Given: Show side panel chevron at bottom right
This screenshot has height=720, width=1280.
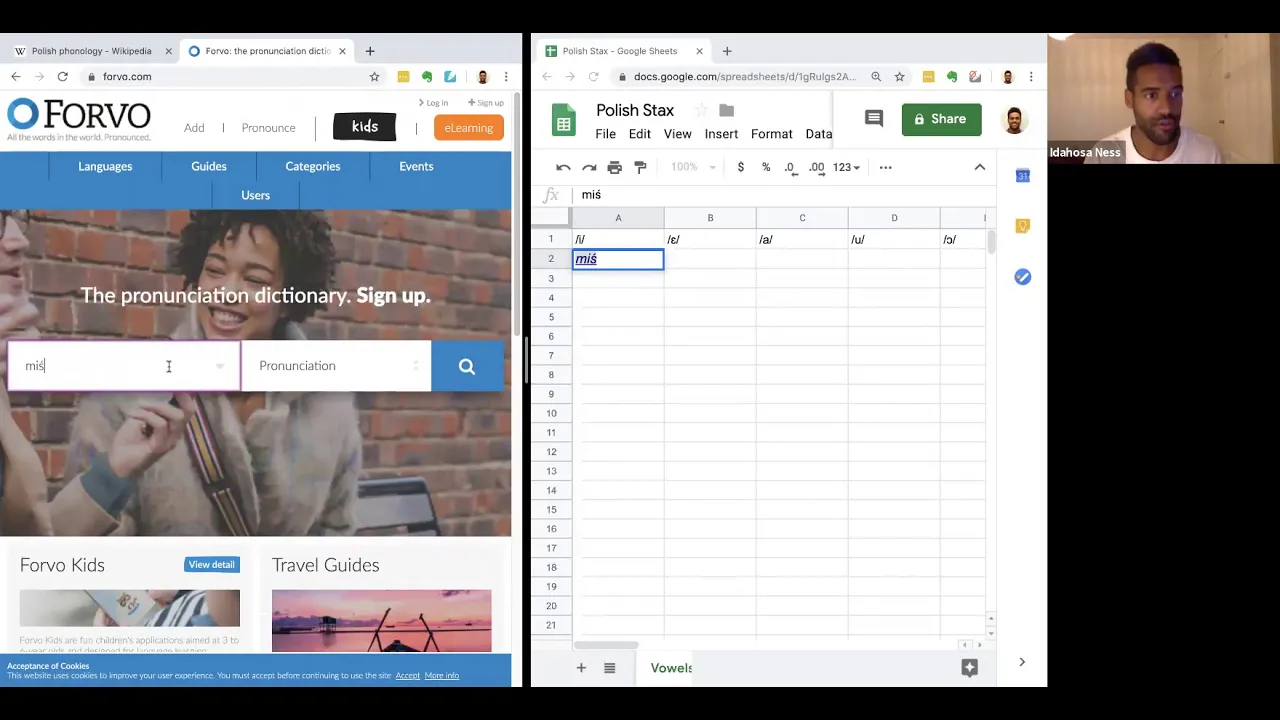Looking at the screenshot, I should pos(1022,662).
